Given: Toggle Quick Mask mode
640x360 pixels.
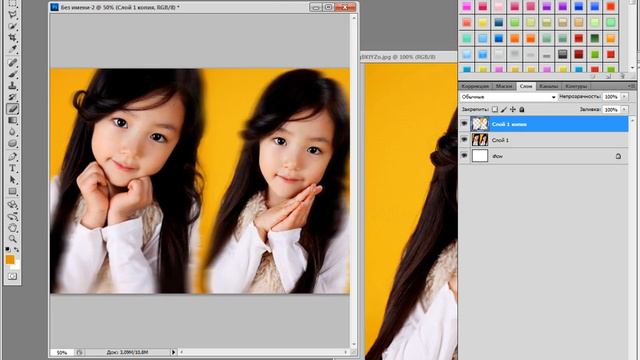Looking at the screenshot, I should coord(13,276).
